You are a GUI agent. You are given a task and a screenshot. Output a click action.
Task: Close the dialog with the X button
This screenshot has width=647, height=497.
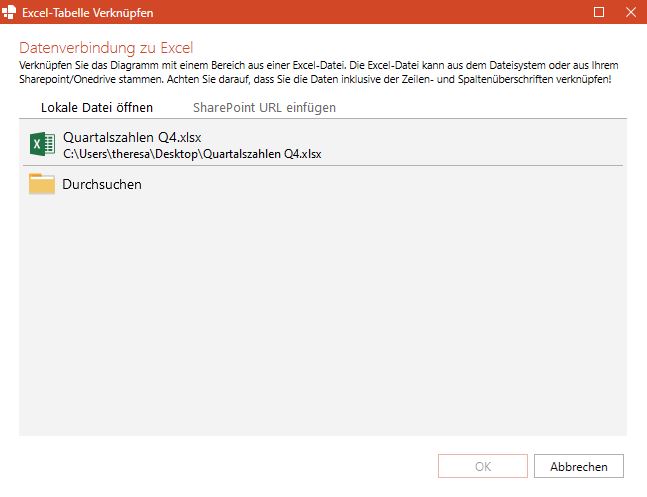click(x=628, y=12)
